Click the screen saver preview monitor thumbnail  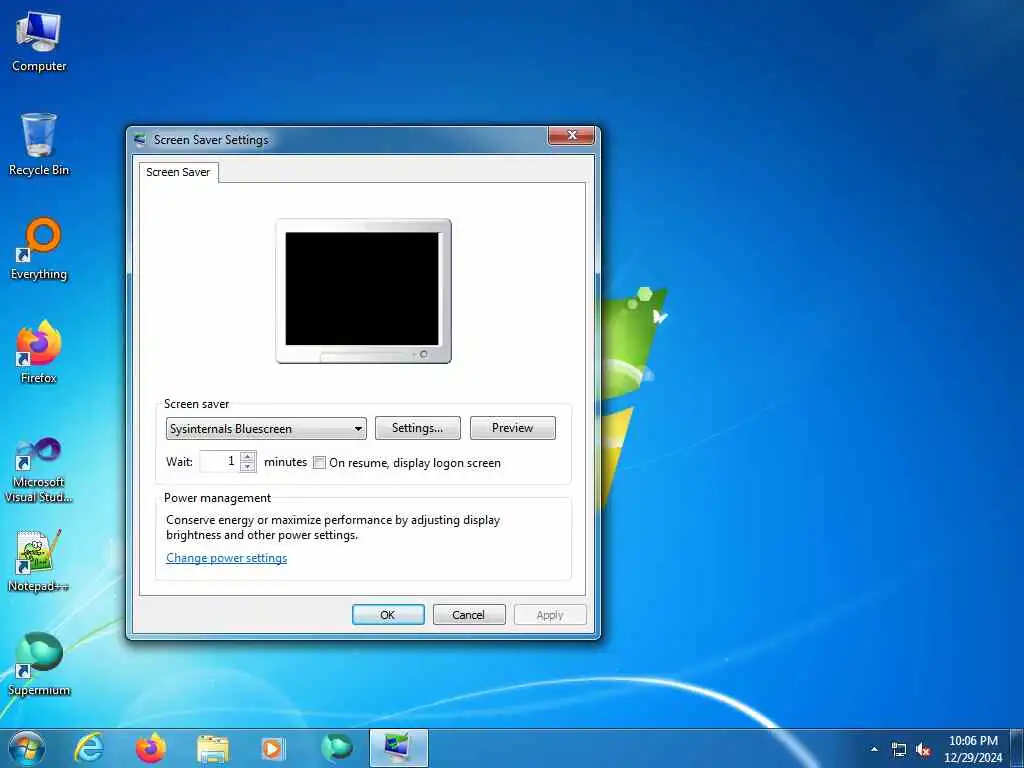[363, 291]
